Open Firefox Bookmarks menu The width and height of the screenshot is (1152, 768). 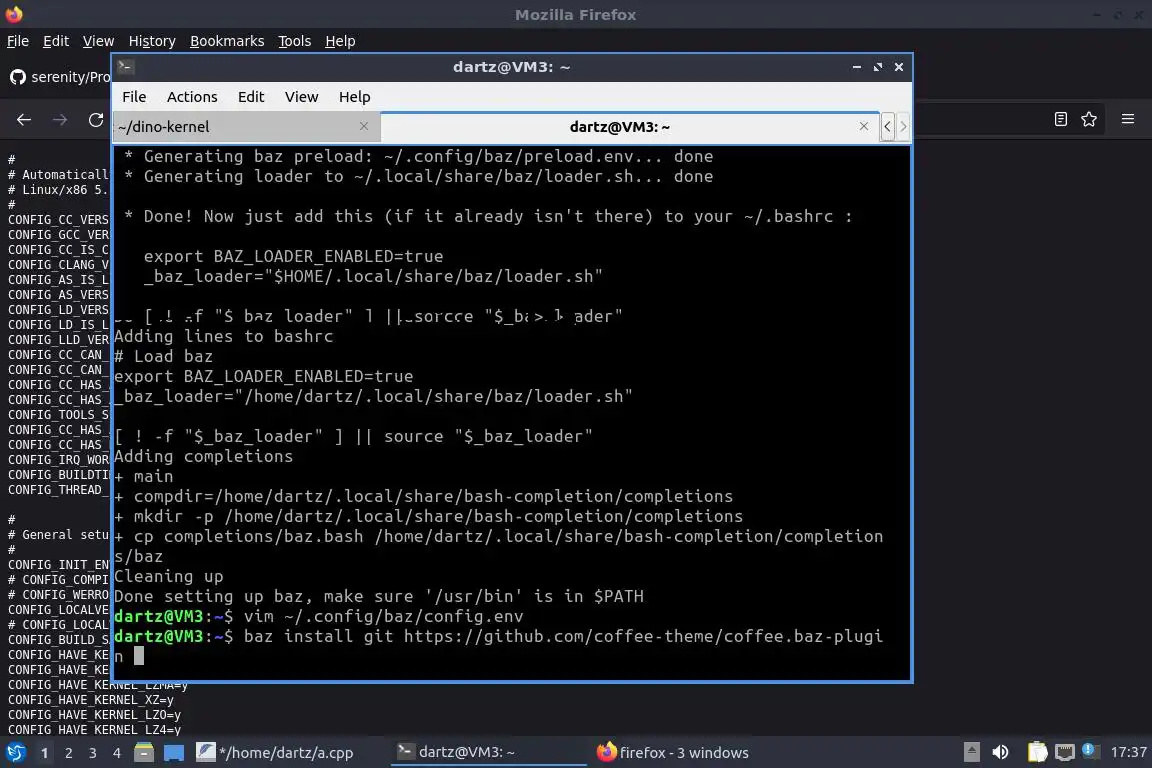[x=227, y=41]
